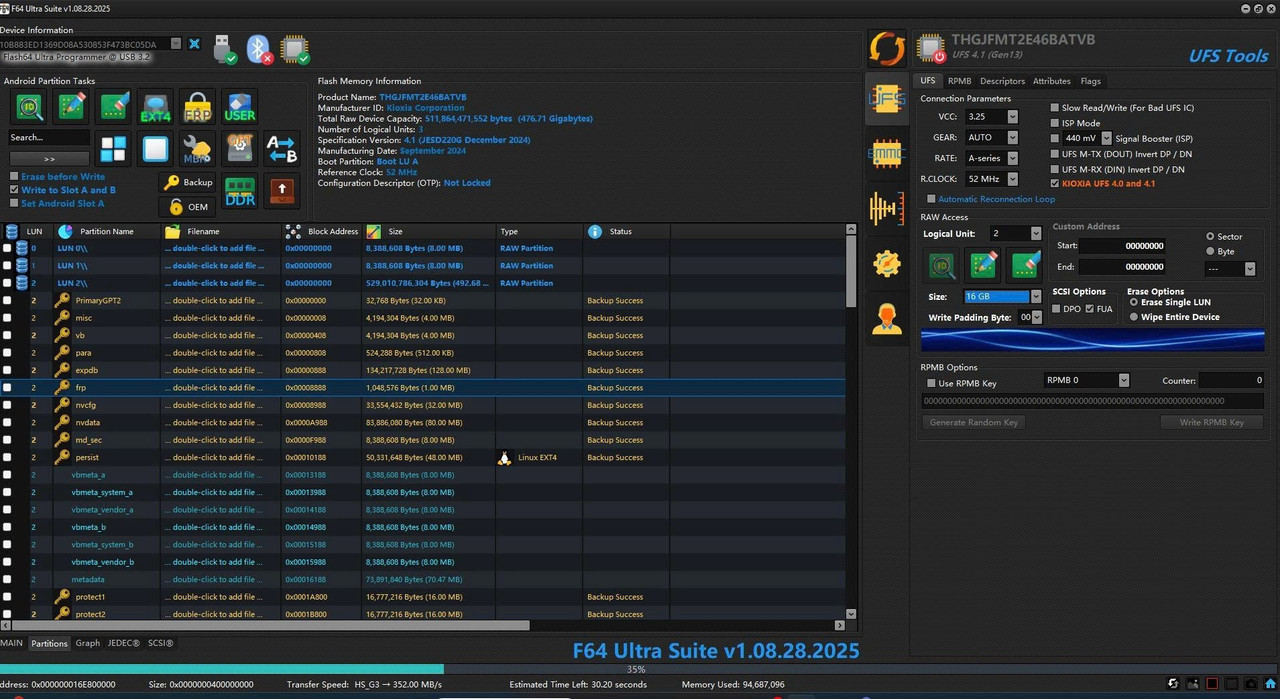Click the MBR repair wrench icon
This screenshot has width=1280, height=699.
198,149
